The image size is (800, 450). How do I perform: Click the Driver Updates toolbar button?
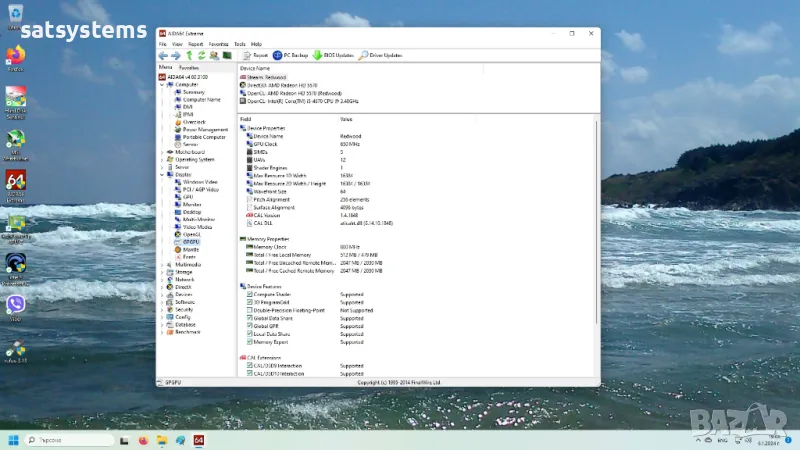click(381, 56)
